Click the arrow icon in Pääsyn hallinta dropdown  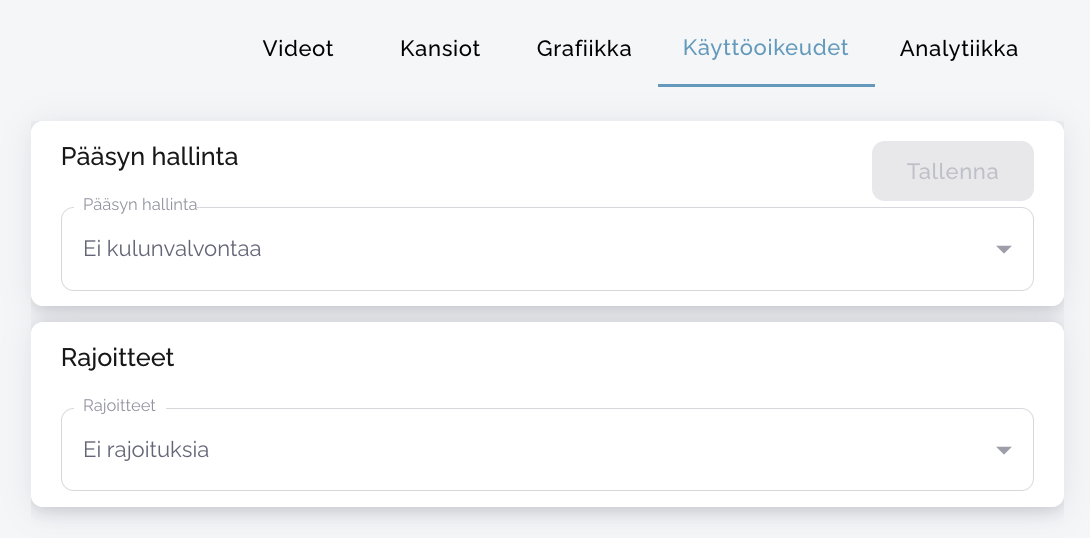coord(1004,249)
